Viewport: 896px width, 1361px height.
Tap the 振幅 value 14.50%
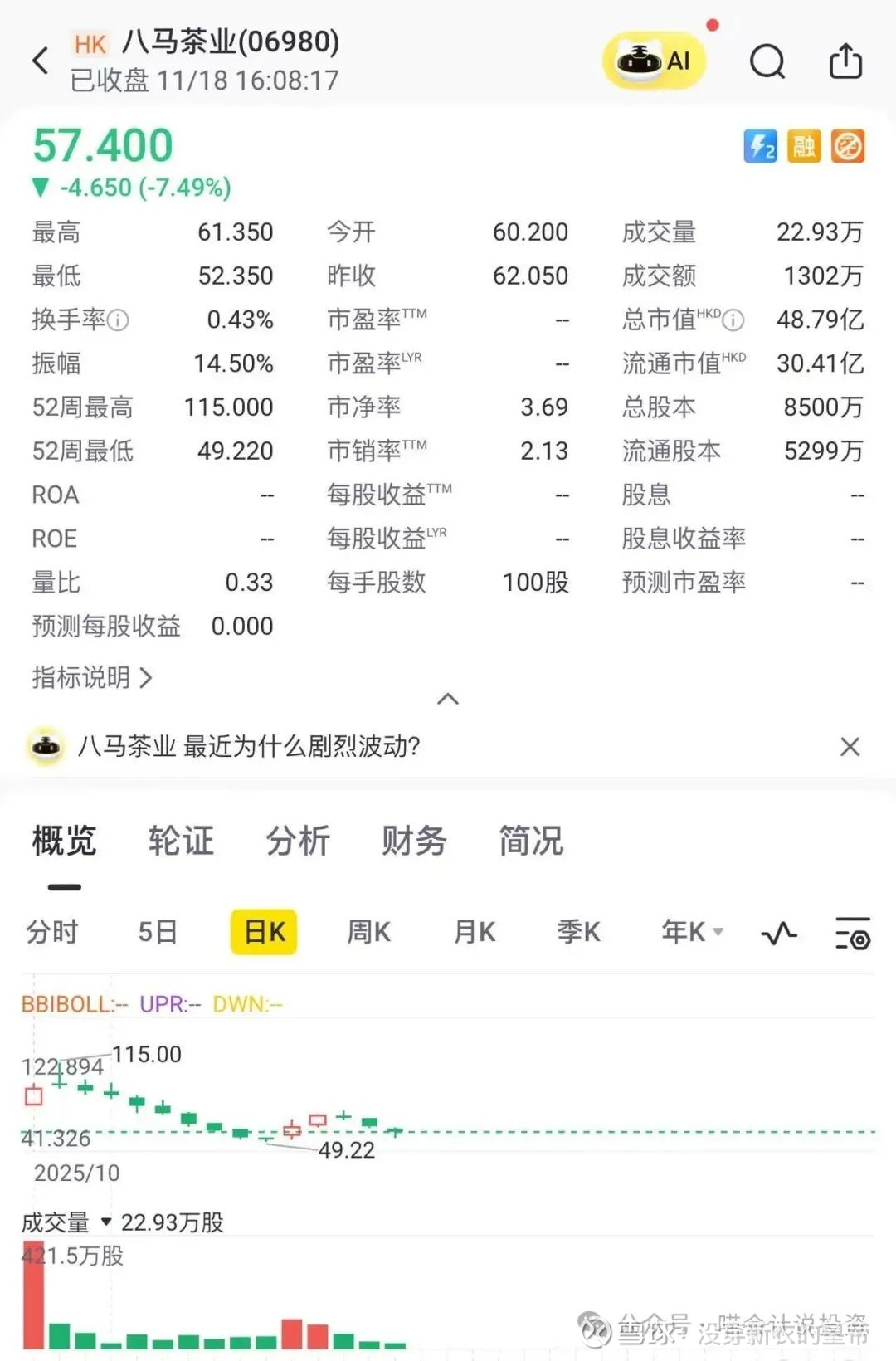233,363
